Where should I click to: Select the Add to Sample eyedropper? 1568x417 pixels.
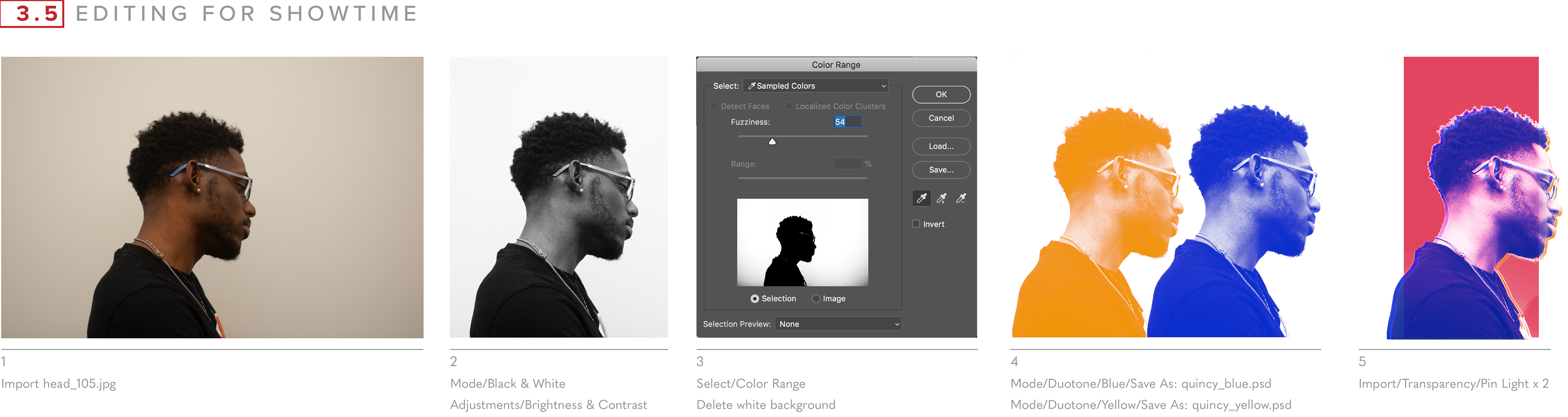coord(942,198)
